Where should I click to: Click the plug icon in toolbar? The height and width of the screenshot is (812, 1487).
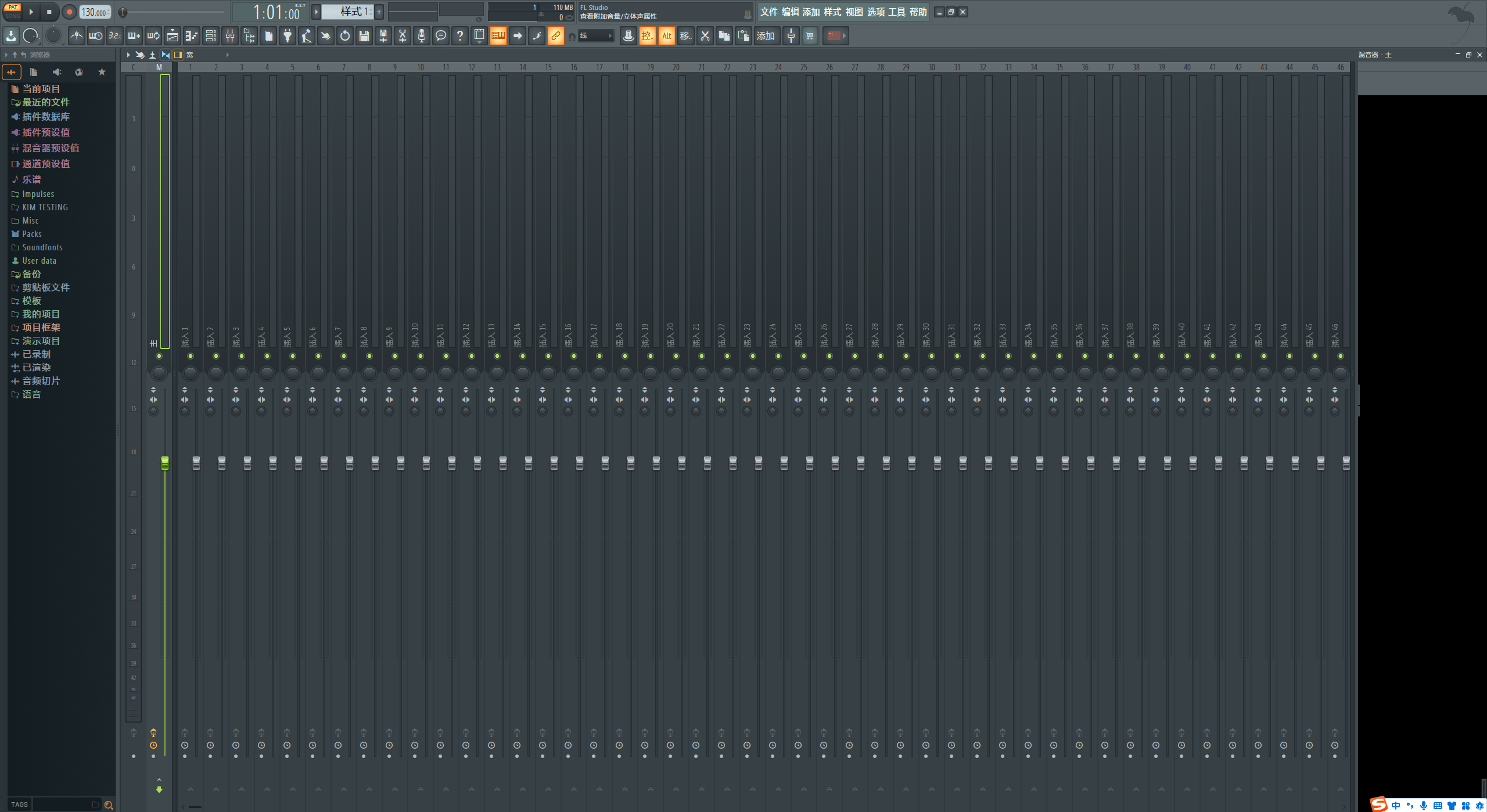click(x=288, y=36)
